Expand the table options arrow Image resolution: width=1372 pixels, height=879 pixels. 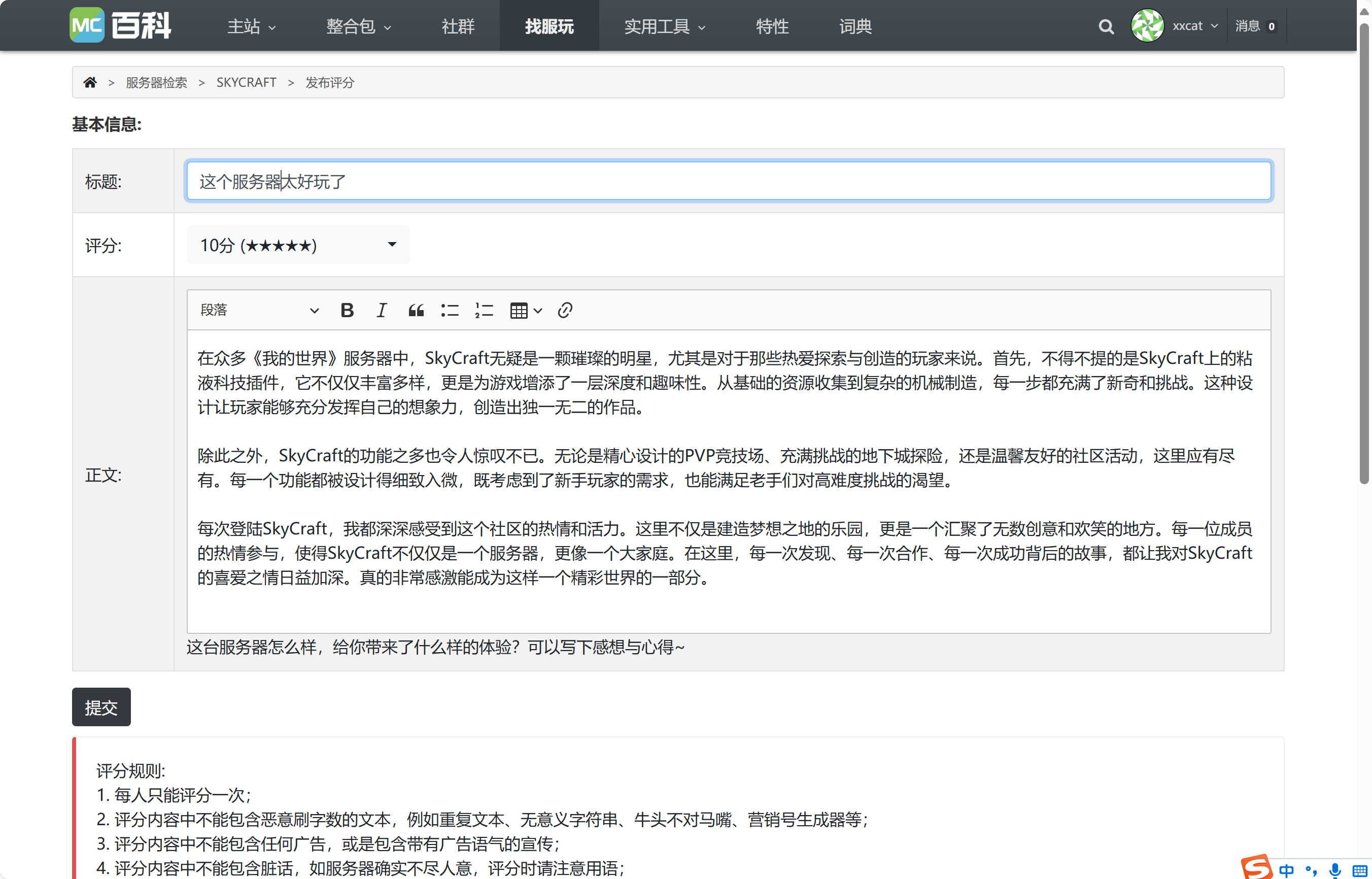pyautogui.click(x=537, y=311)
